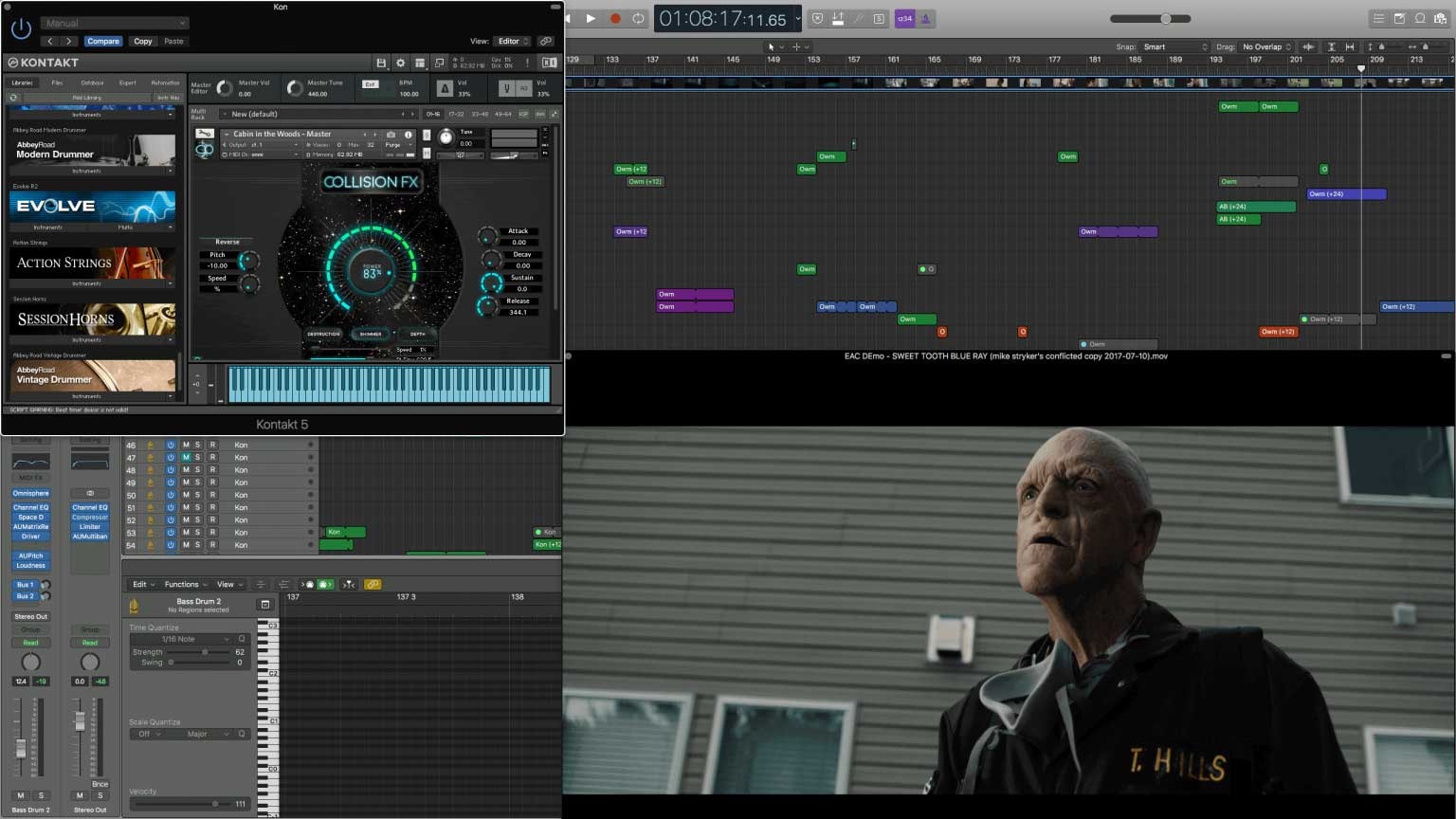Open Kontakt's save (floppy disk) menu
Screen dimensions: 1456x819
pyautogui.click(x=381, y=63)
